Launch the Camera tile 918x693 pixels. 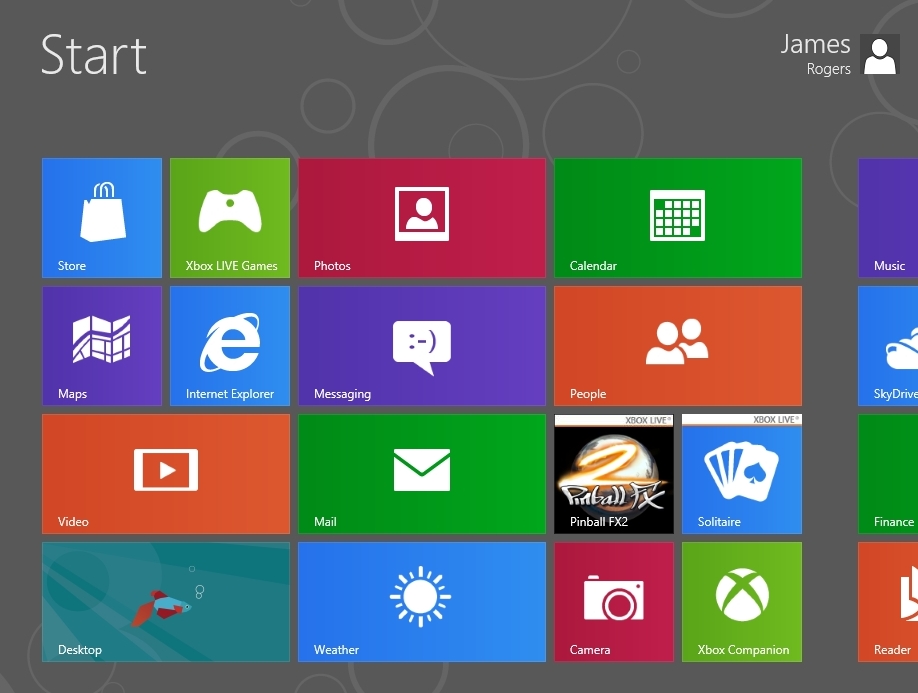pos(614,602)
